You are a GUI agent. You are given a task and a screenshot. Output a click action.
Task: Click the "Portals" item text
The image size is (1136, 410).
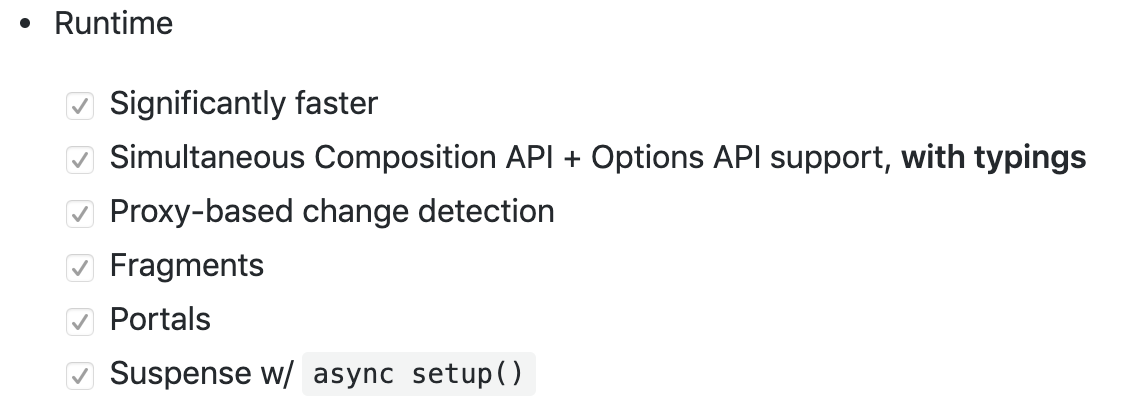(160, 319)
